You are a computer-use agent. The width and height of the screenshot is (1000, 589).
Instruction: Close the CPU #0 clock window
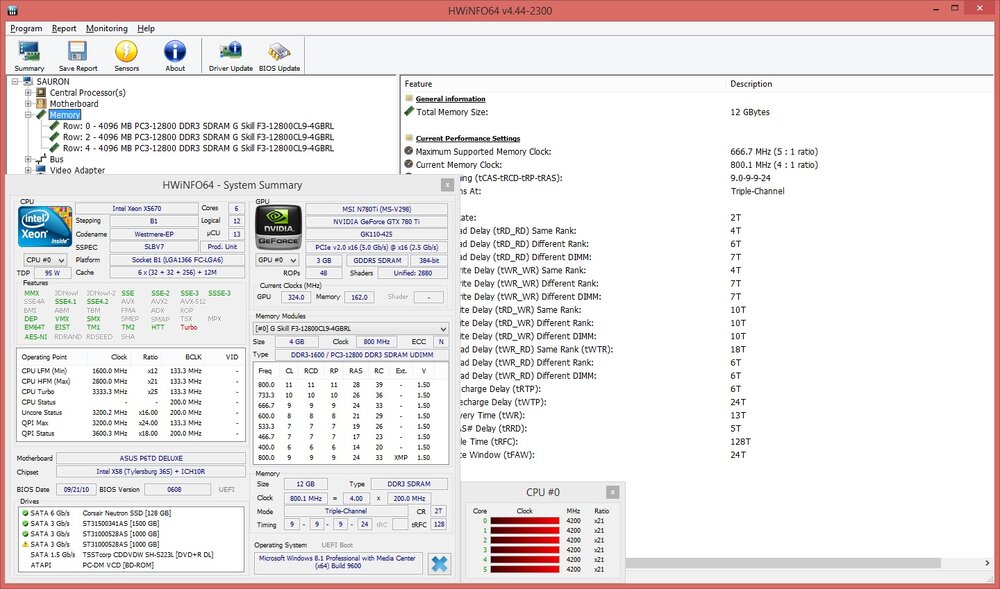click(x=612, y=492)
